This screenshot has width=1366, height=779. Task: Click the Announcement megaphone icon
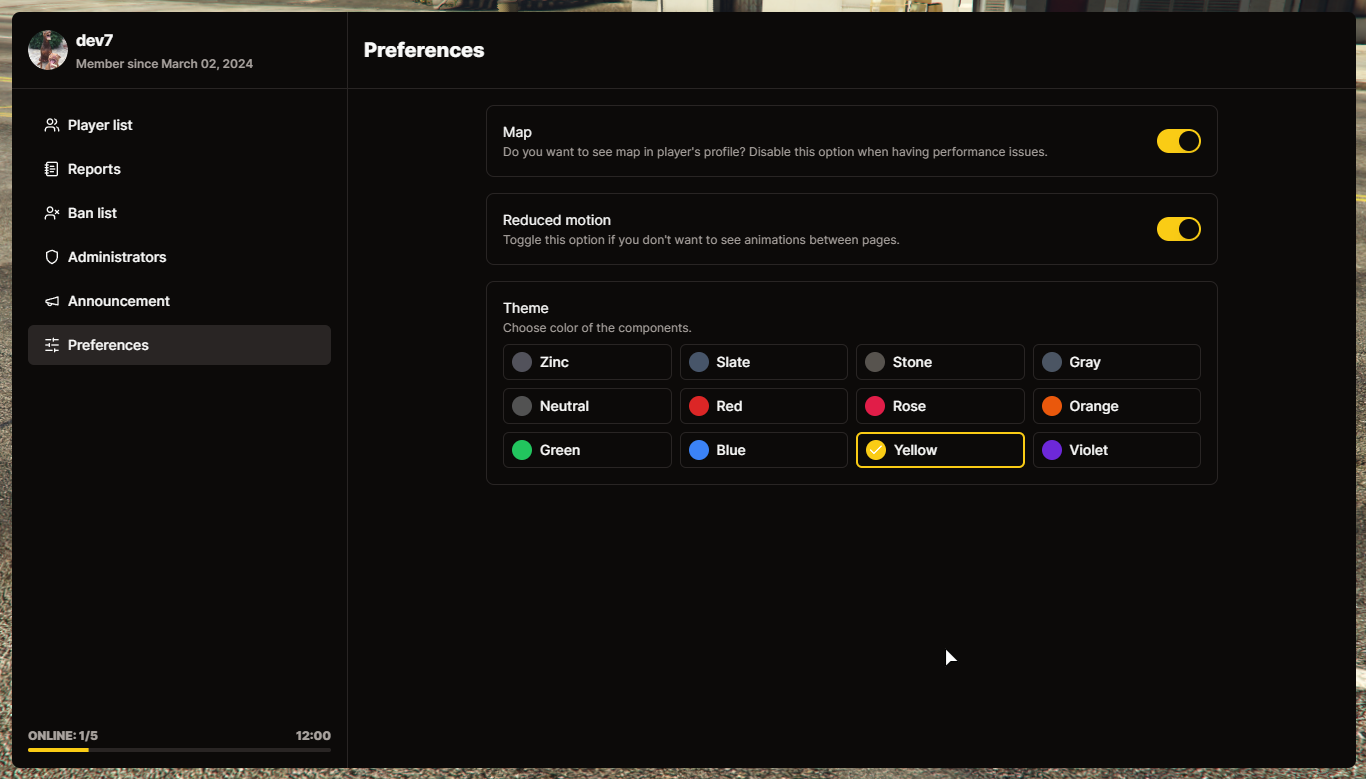tap(52, 301)
